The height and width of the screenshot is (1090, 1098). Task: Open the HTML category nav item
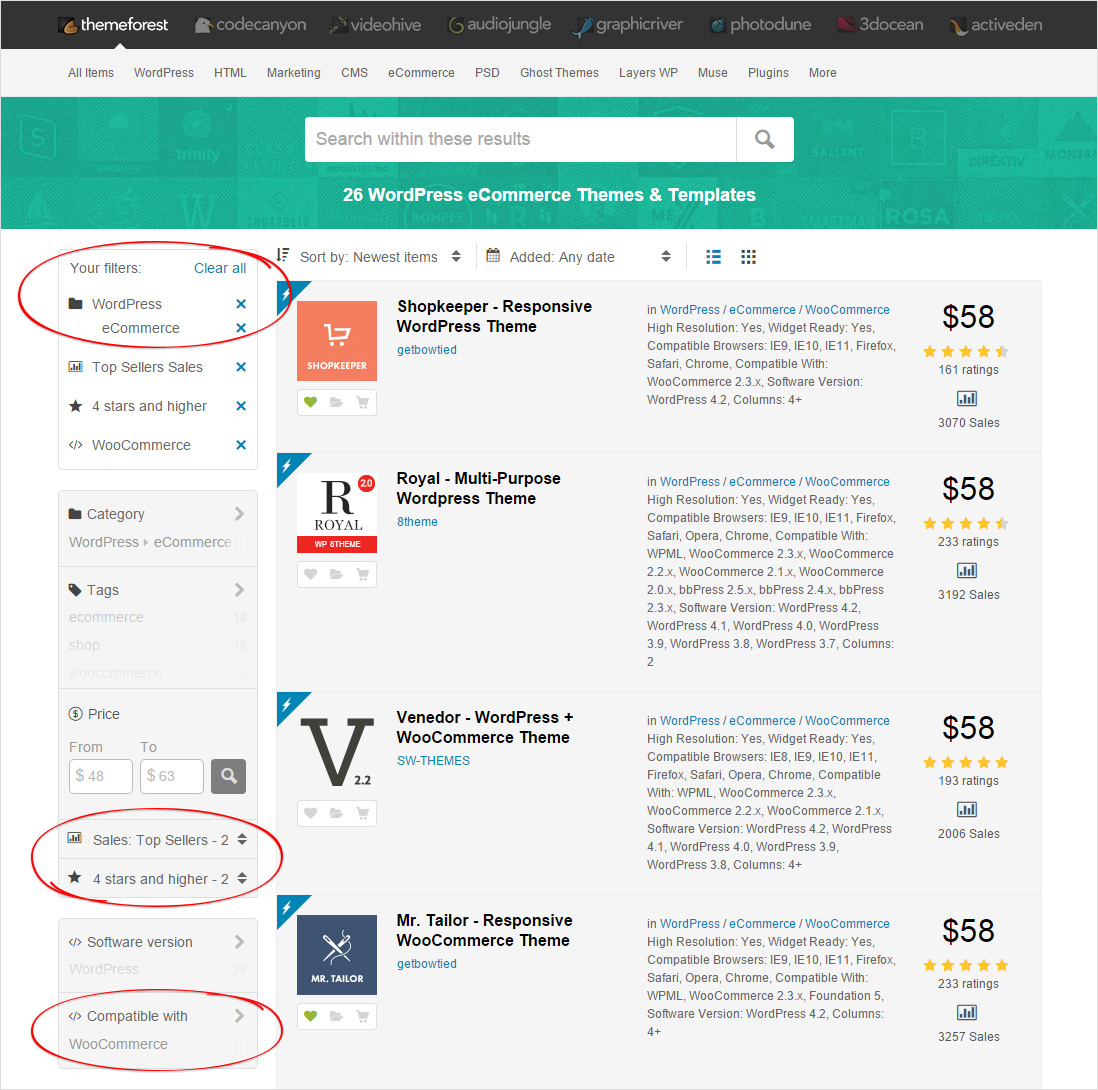230,73
